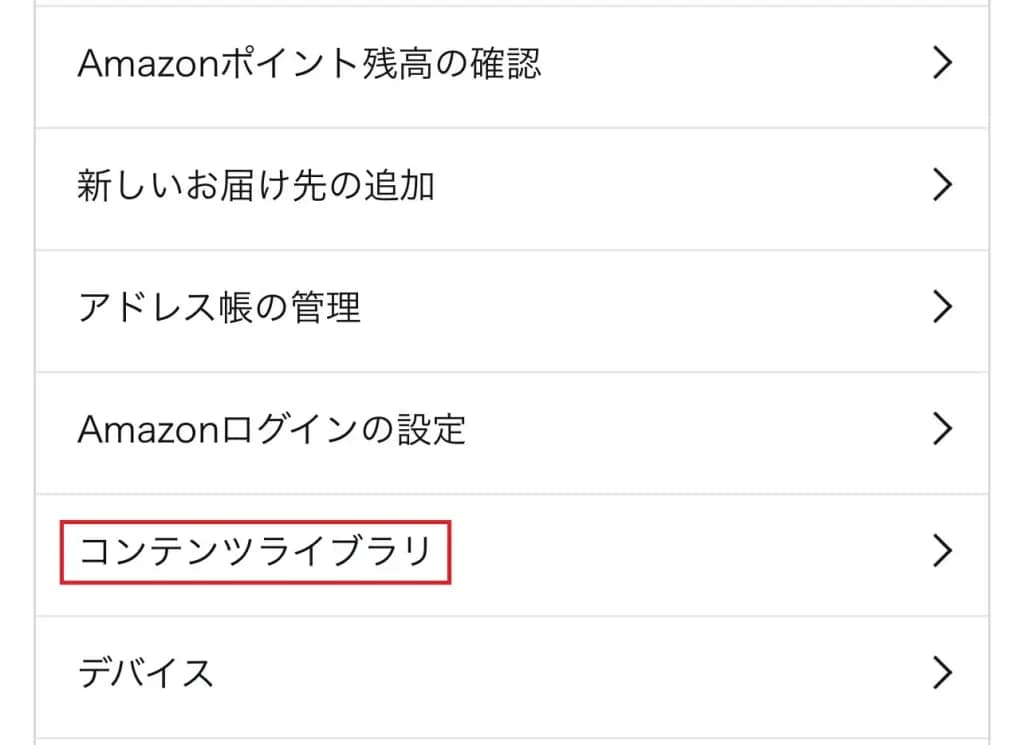Image resolution: width=1024 pixels, height=745 pixels.
Task: Open コンテンツライブラリ via its right arrow
Action: (x=941, y=551)
